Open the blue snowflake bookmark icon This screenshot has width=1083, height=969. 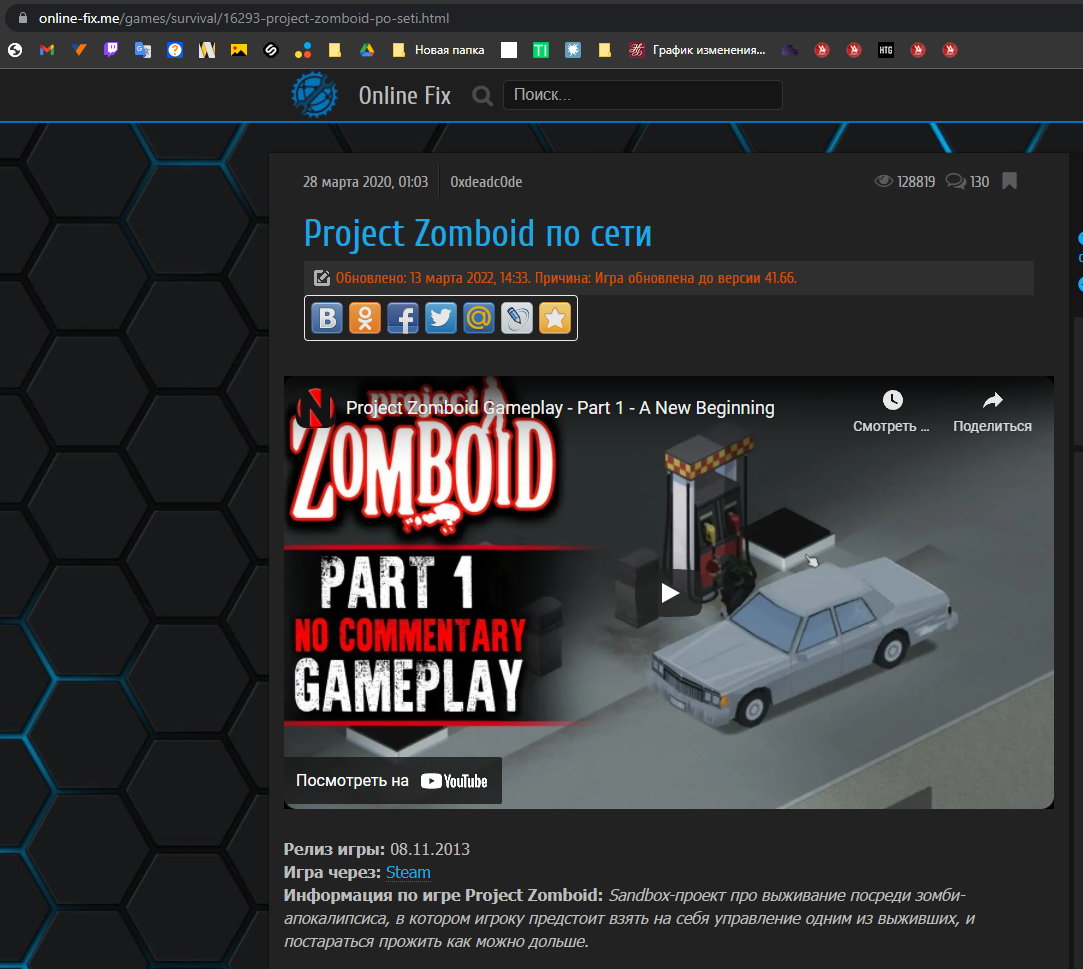[573, 50]
